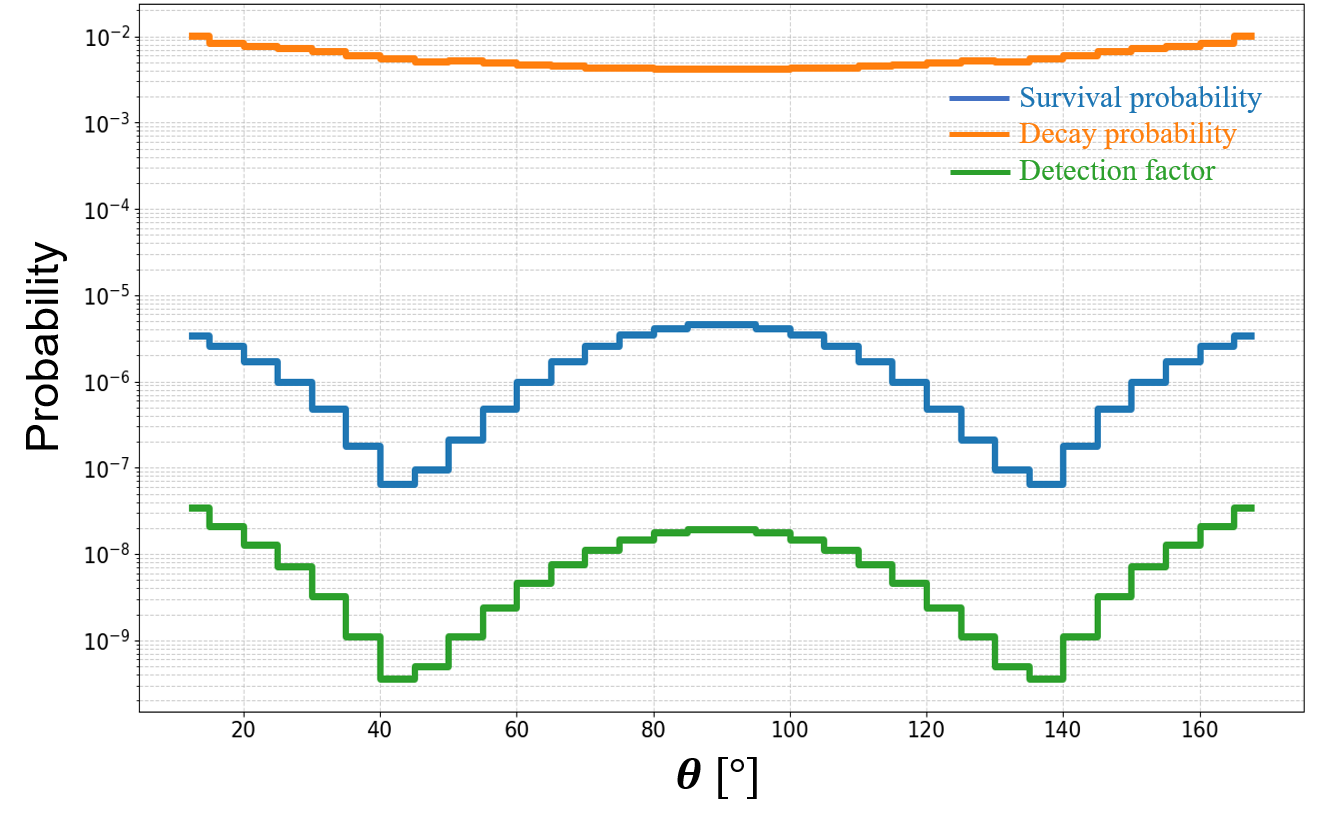Click the 'Probability' y-axis title
Image resolution: width=1320 pixels, height=822 pixels.
44,347
